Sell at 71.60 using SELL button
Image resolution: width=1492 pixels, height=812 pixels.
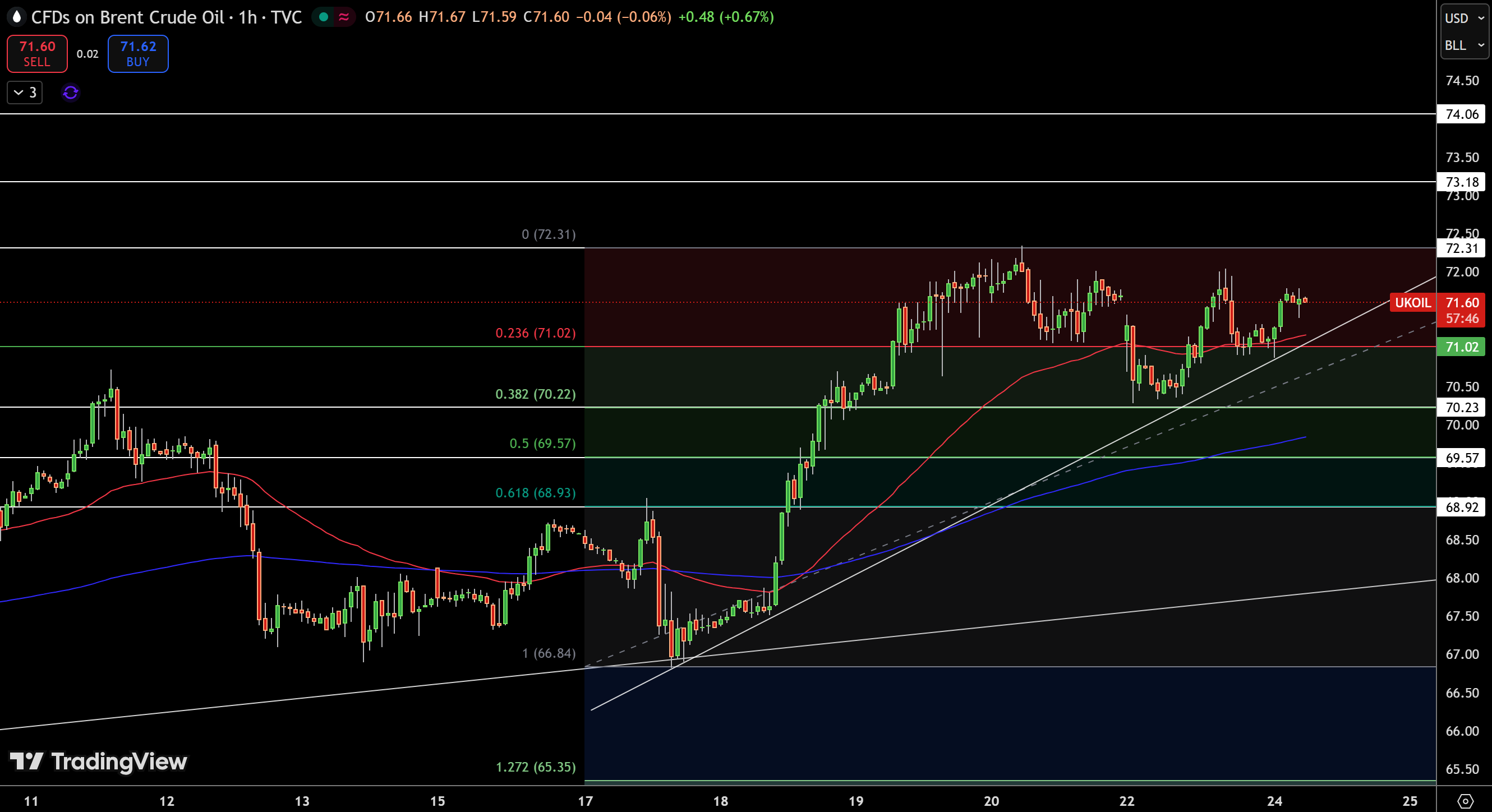[x=37, y=53]
